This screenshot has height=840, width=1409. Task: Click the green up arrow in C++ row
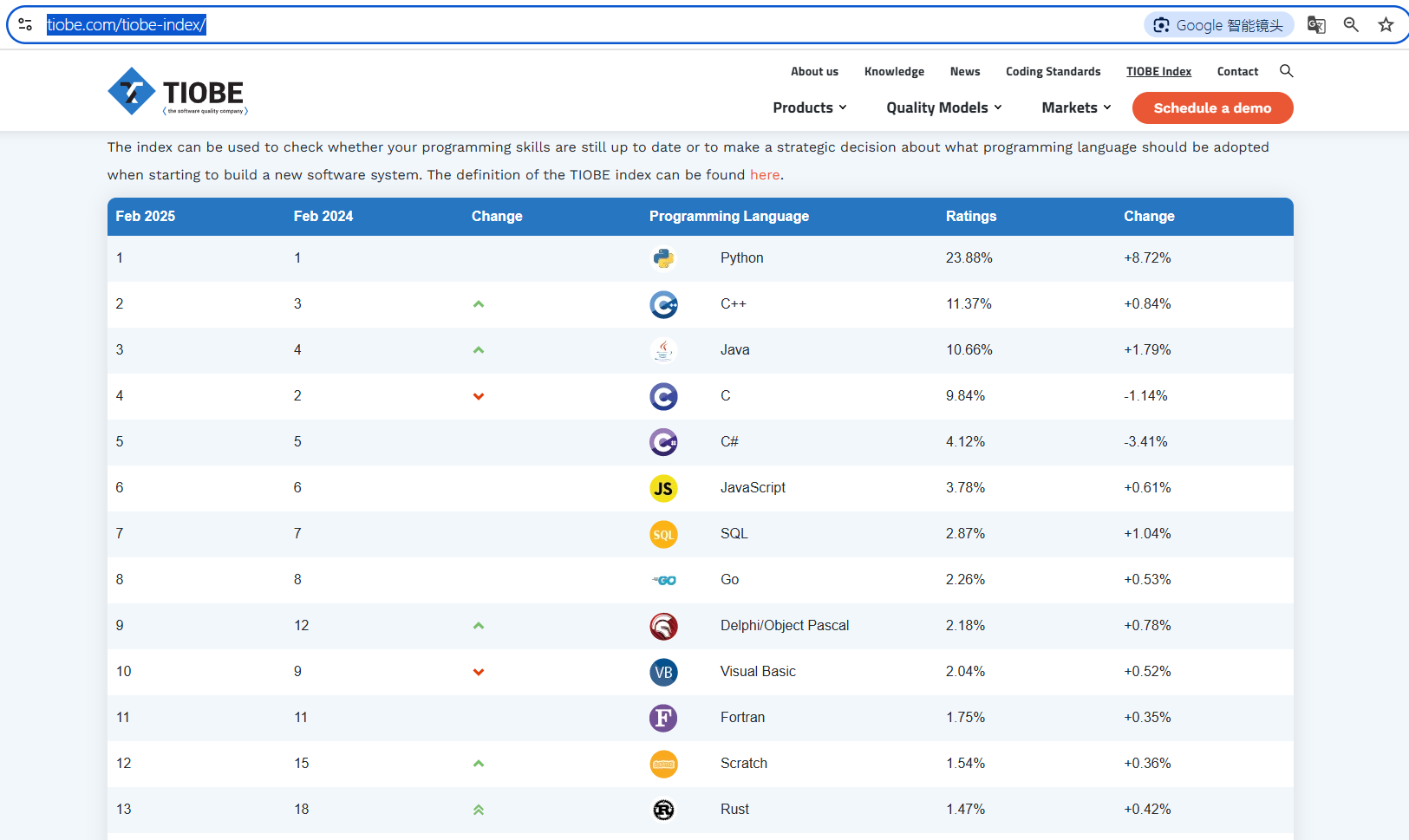479,304
